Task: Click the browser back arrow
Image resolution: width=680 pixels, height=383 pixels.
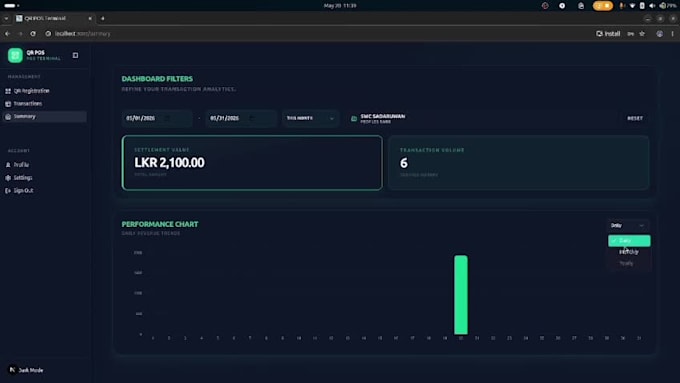Action: [7, 34]
